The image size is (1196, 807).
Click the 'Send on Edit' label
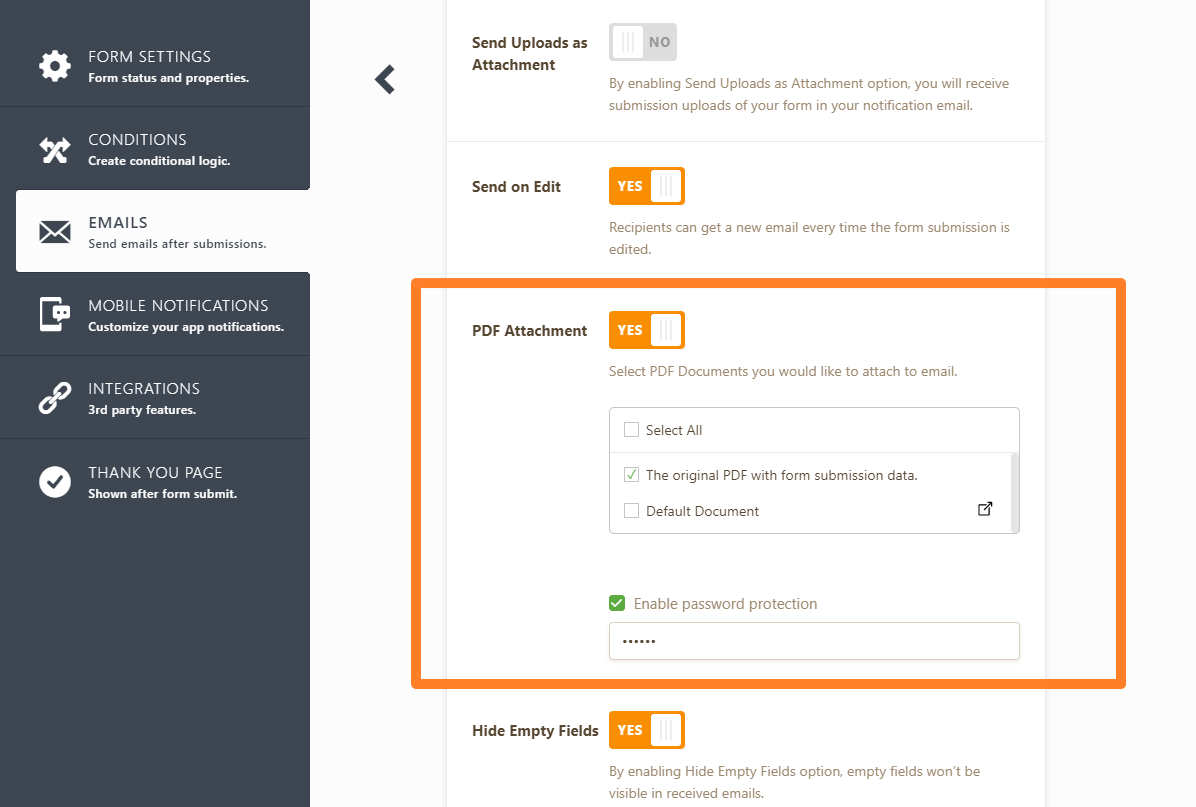point(516,187)
